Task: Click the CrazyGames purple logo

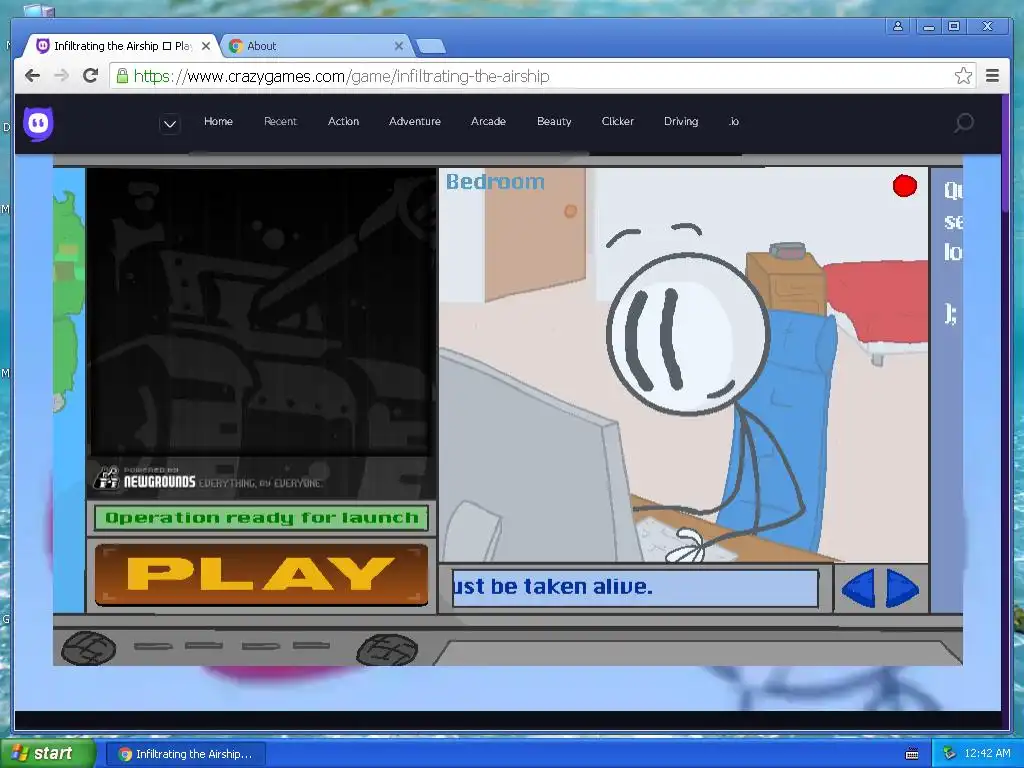Action: tap(39, 123)
